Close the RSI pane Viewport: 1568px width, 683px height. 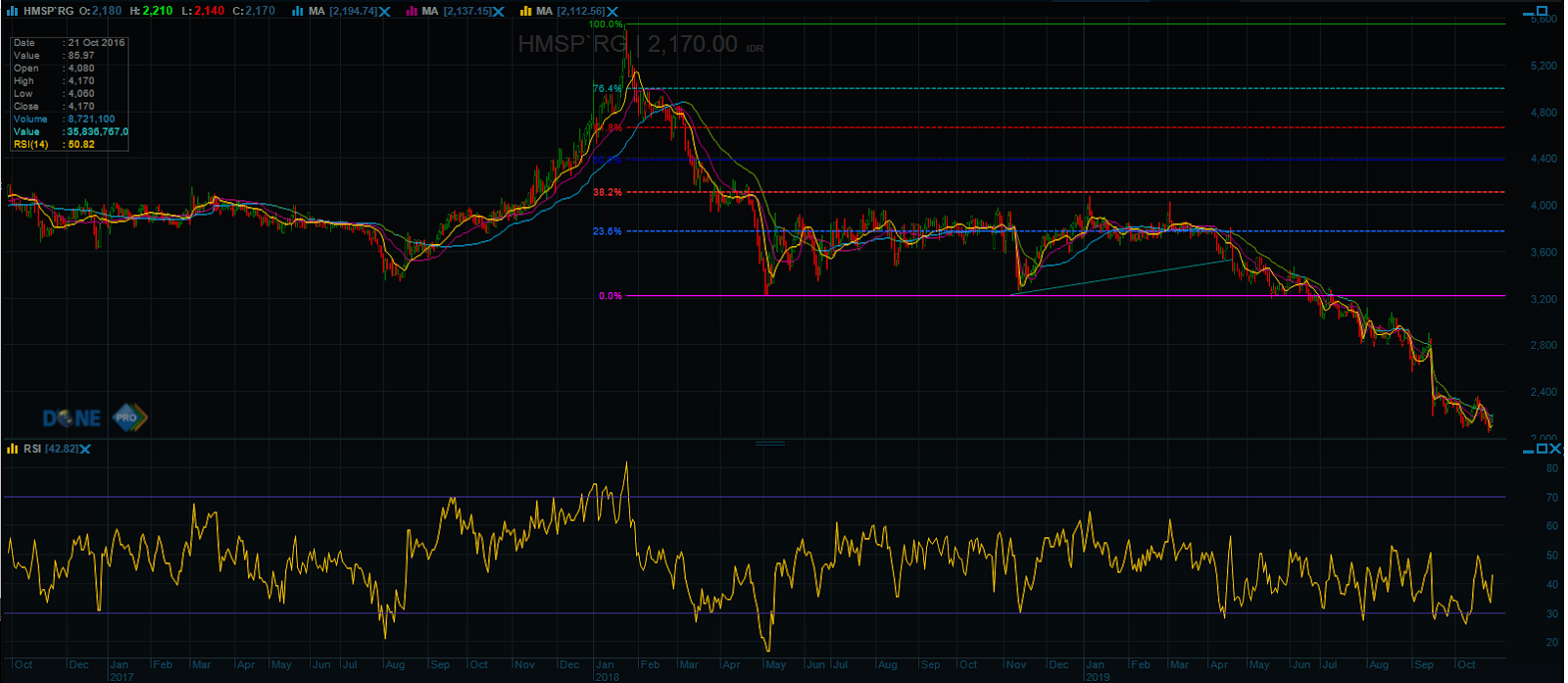click(1556, 449)
